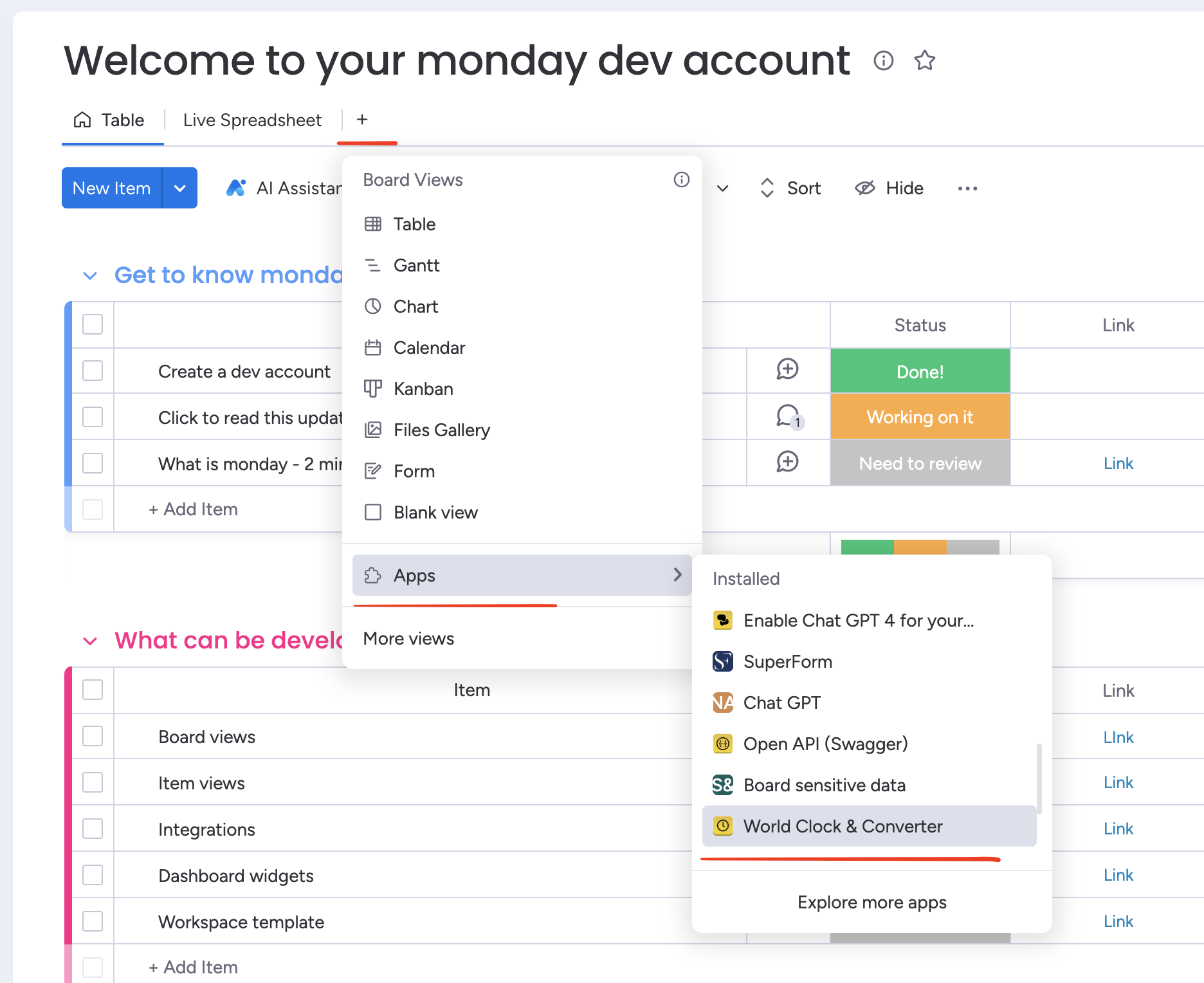The width and height of the screenshot is (1204, 983).
Task: Open the dropdown chevron left of Sort
Action: point(723,188)
